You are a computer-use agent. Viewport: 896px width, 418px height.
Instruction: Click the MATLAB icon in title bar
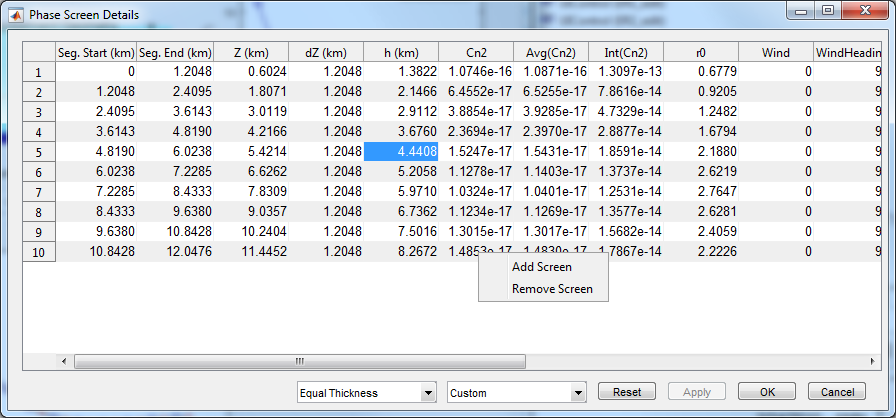pos(16,15)
